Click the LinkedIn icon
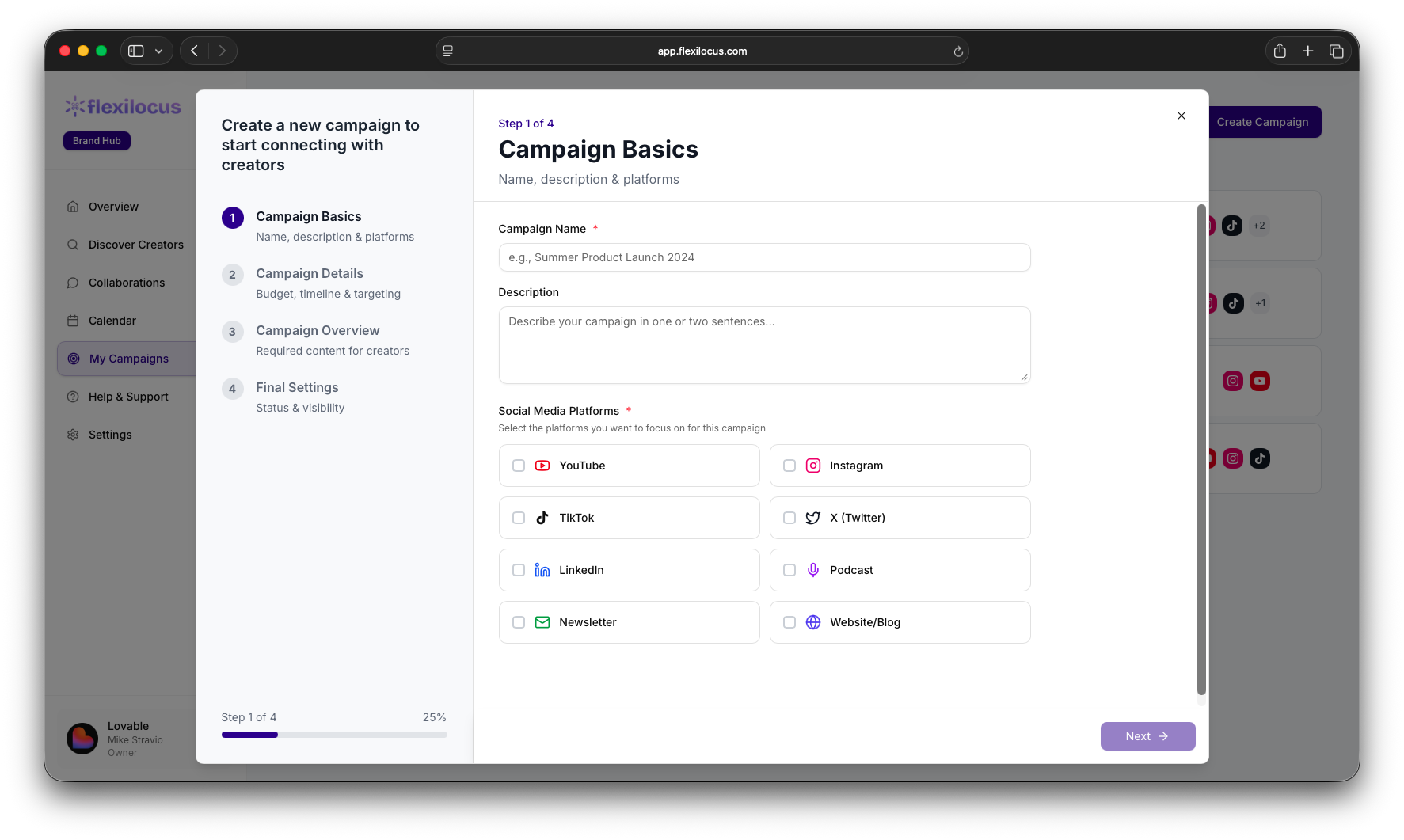 click(x=542, y=570)
